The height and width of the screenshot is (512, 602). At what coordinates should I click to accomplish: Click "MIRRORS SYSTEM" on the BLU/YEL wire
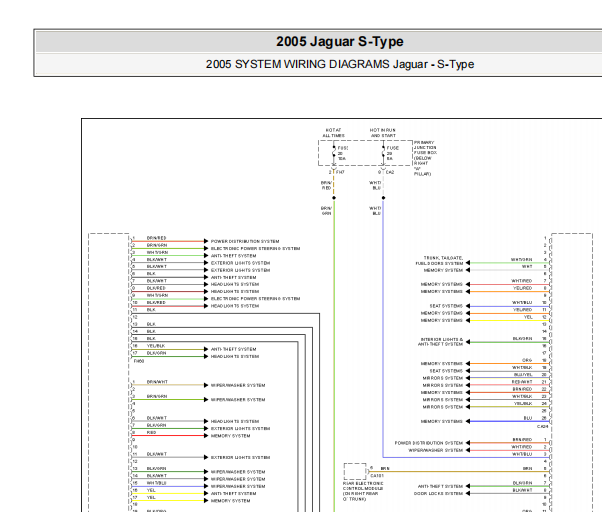coord(443,378)
